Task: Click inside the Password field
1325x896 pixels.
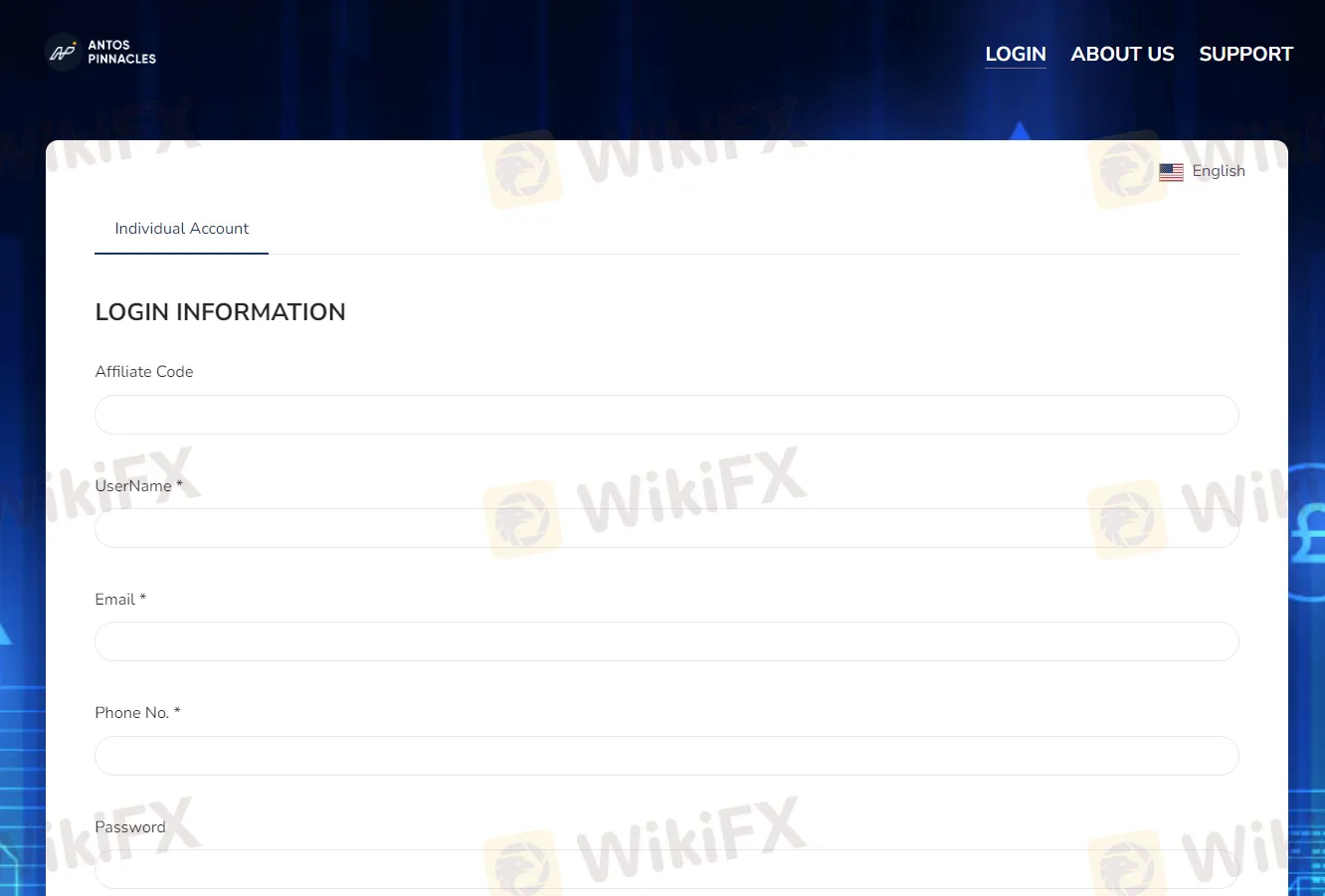Action: (x=666, y=869)
